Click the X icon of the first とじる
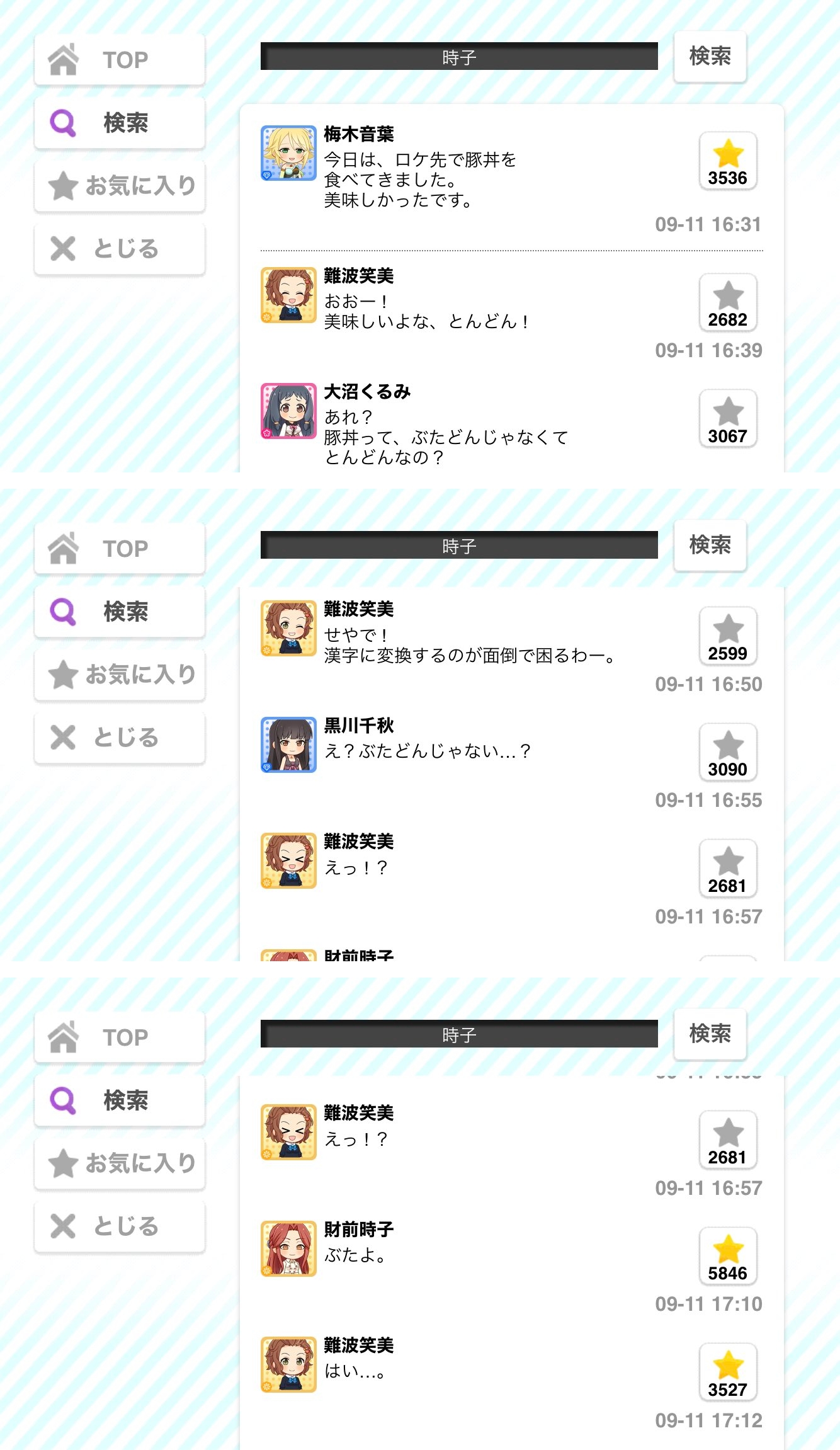840x1450 pixels. click(x=63, y=249)
